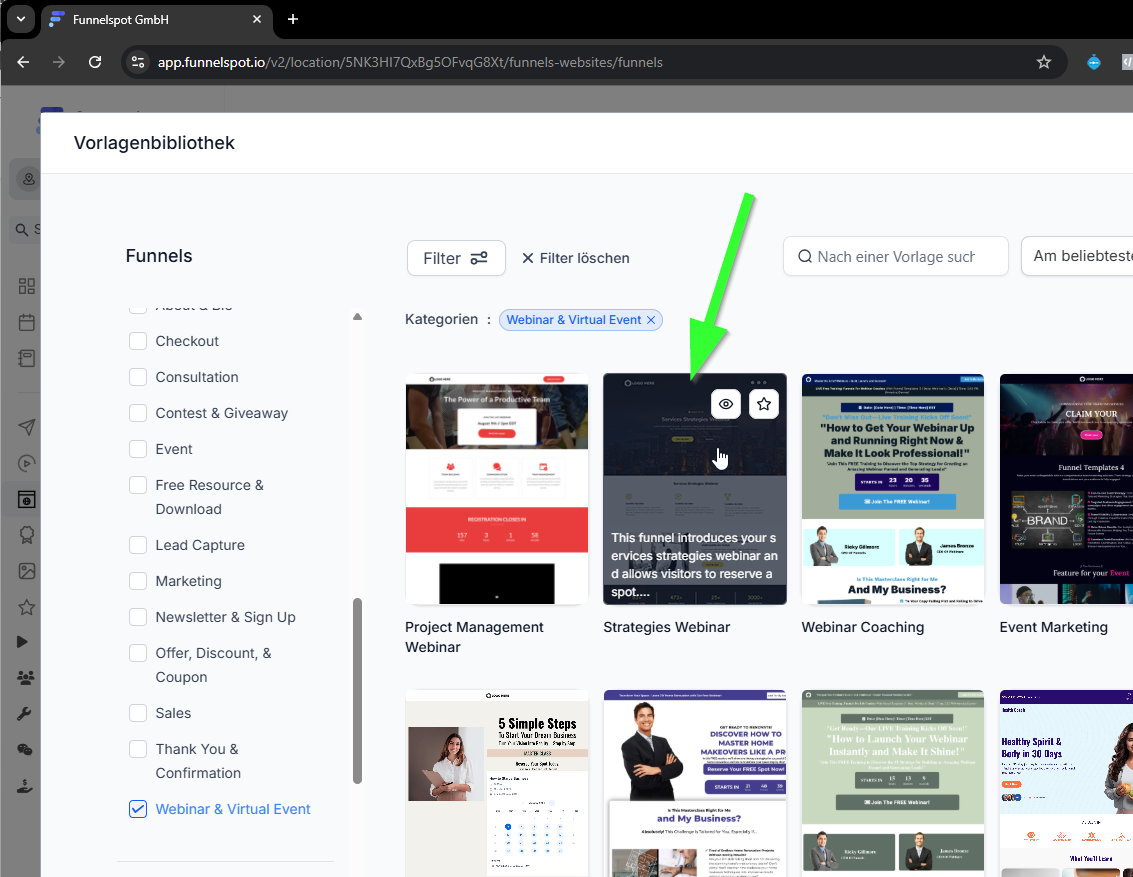Open Healthy Spirit & Body template thumbnail
The height and width of the screenshot is (877, 1133).
coord(1066,783)
